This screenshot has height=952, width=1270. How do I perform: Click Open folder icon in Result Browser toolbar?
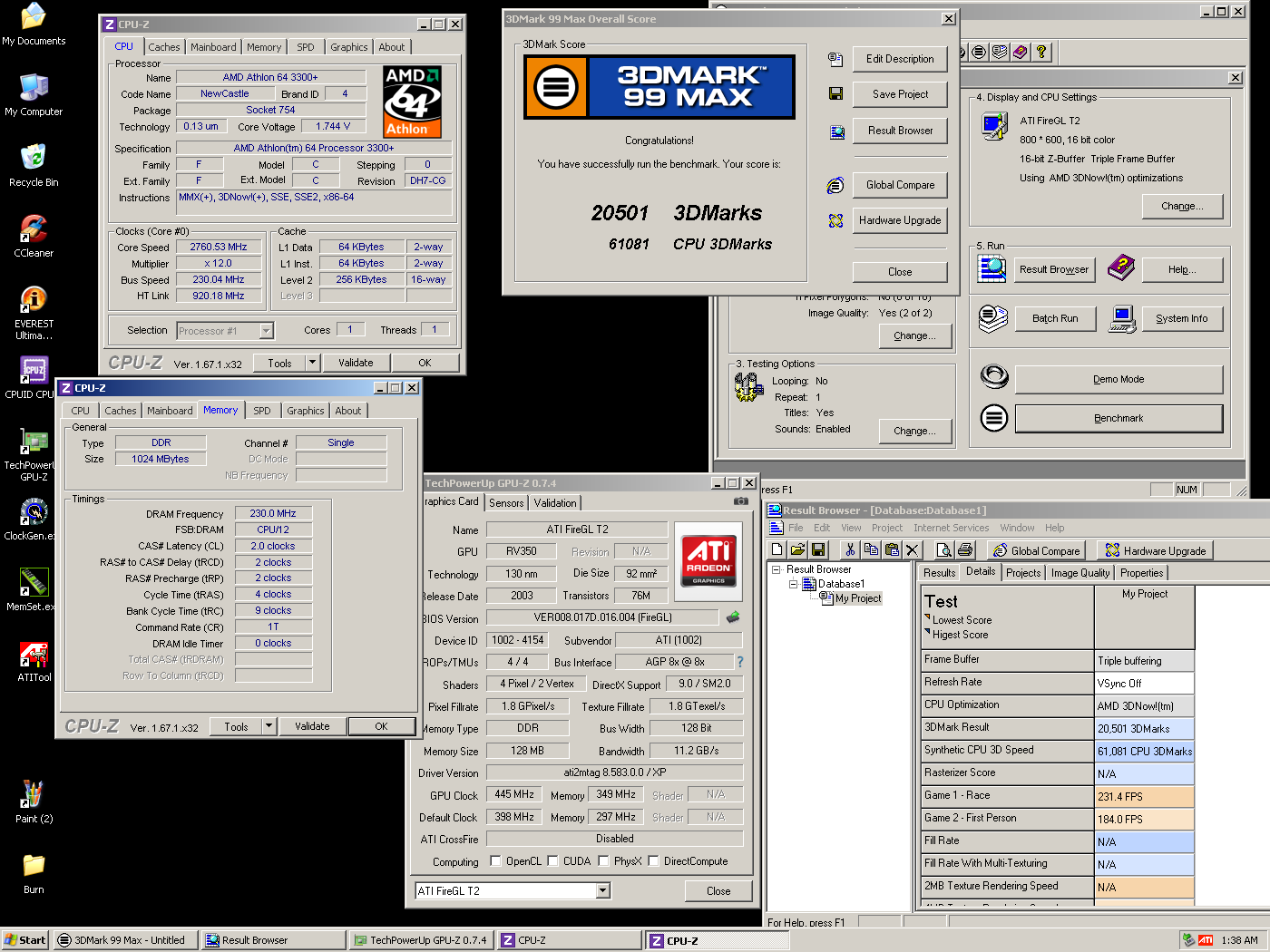(797, 549)
